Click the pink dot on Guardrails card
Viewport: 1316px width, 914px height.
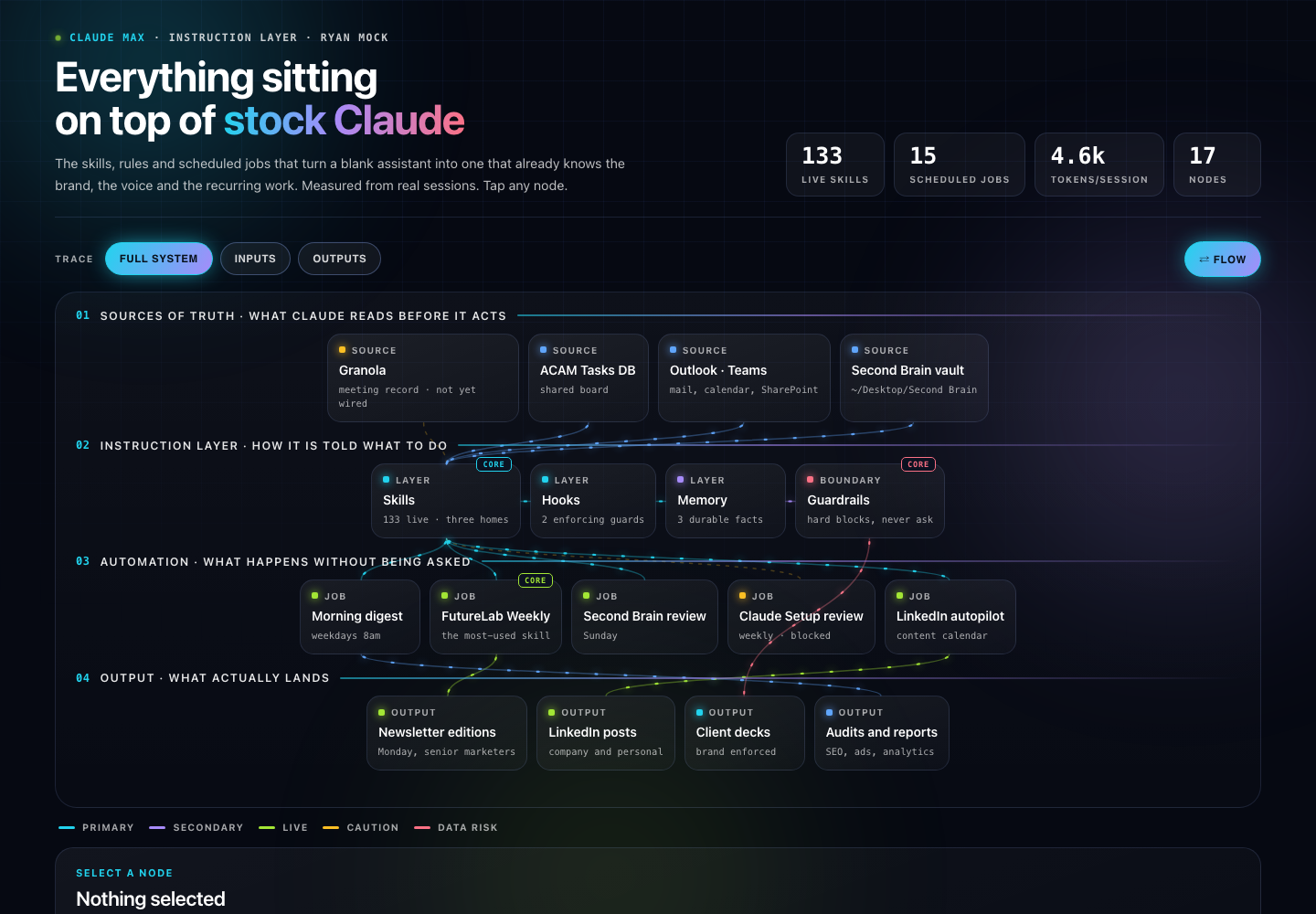[x=810, y=480]
